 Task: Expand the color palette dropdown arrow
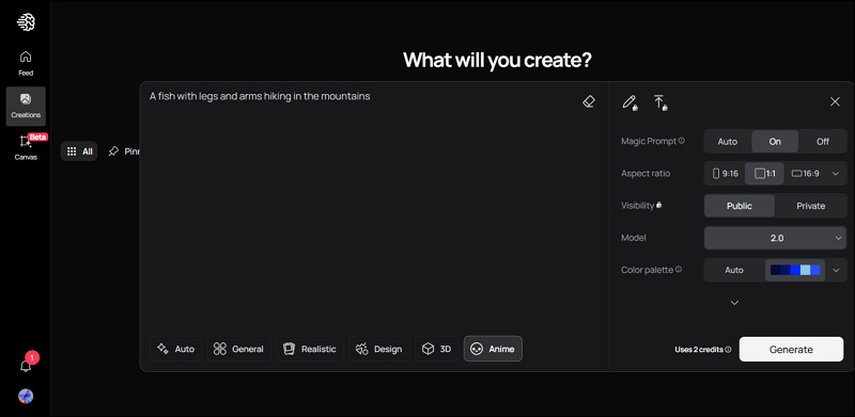[836, 270]
